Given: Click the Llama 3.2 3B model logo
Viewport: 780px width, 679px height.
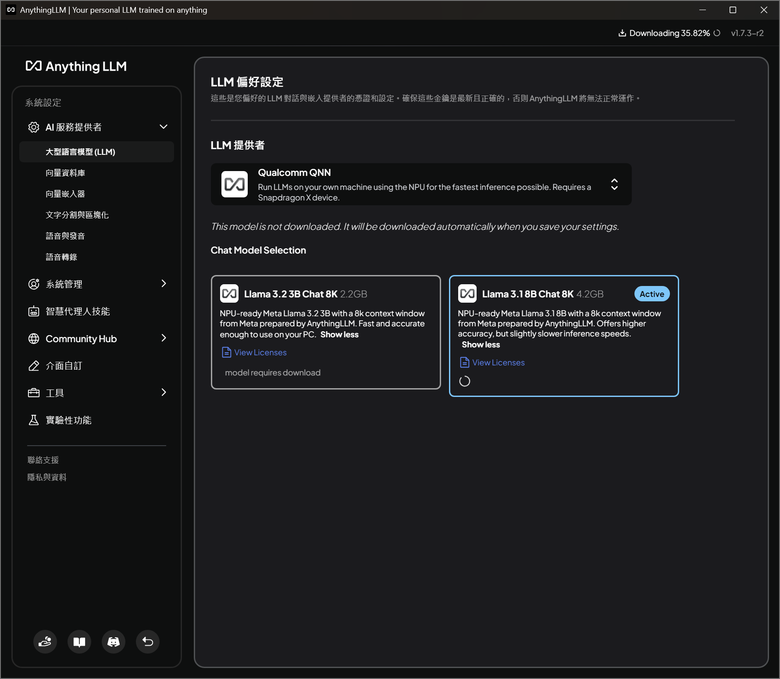Looking at the screenshot, I should (229, 294).
